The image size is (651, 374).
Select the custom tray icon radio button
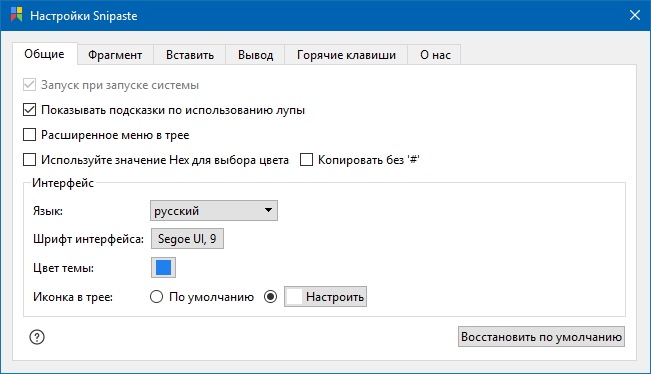[x=270, y=297]
